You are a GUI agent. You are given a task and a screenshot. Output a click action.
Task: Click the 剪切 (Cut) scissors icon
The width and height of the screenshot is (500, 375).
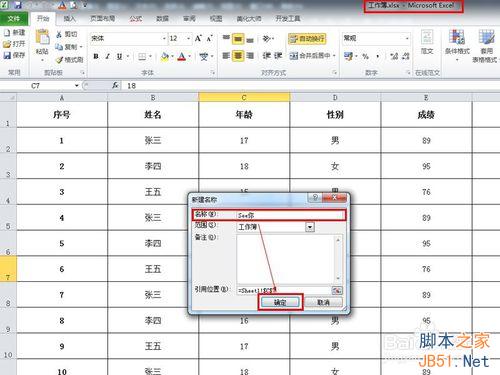tap(59, 34)
